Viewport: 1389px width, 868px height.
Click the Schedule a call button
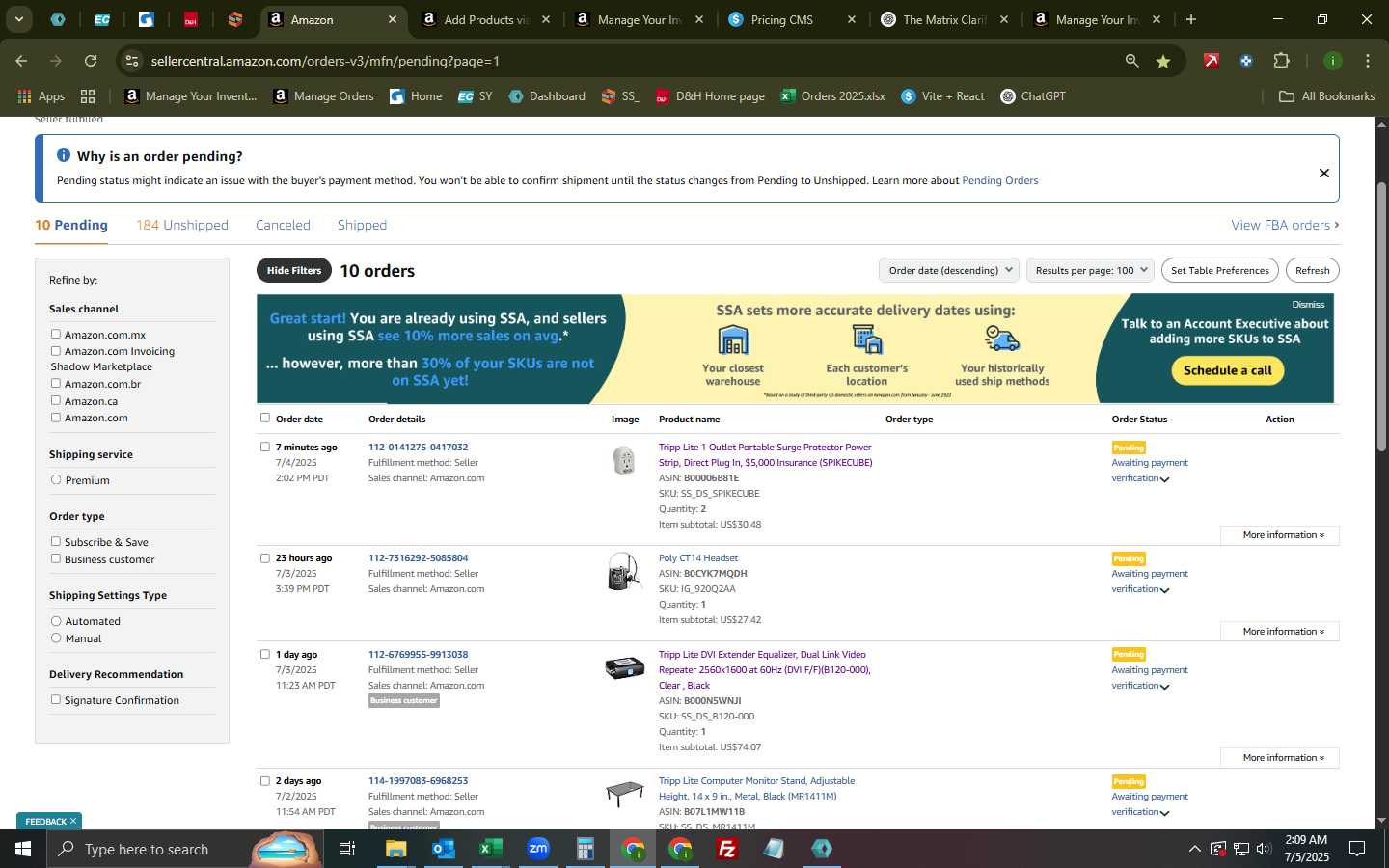(x=1227, y=370)
